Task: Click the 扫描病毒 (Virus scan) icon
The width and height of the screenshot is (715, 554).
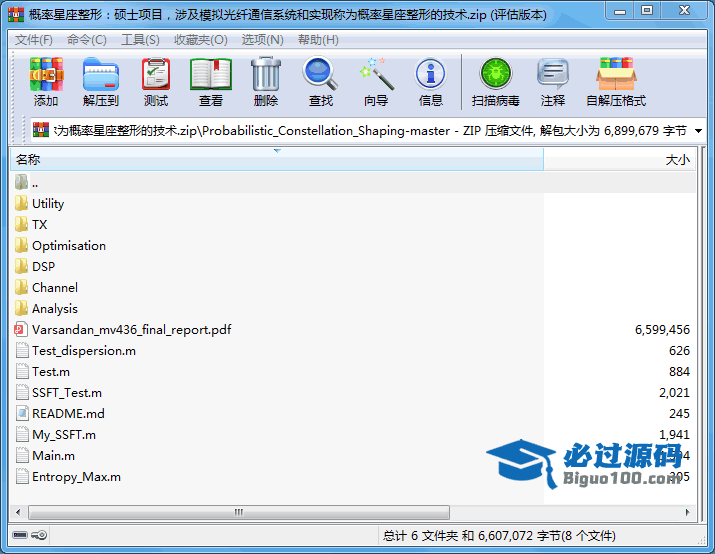Action: pyautogui.click(x=496, y=73)
